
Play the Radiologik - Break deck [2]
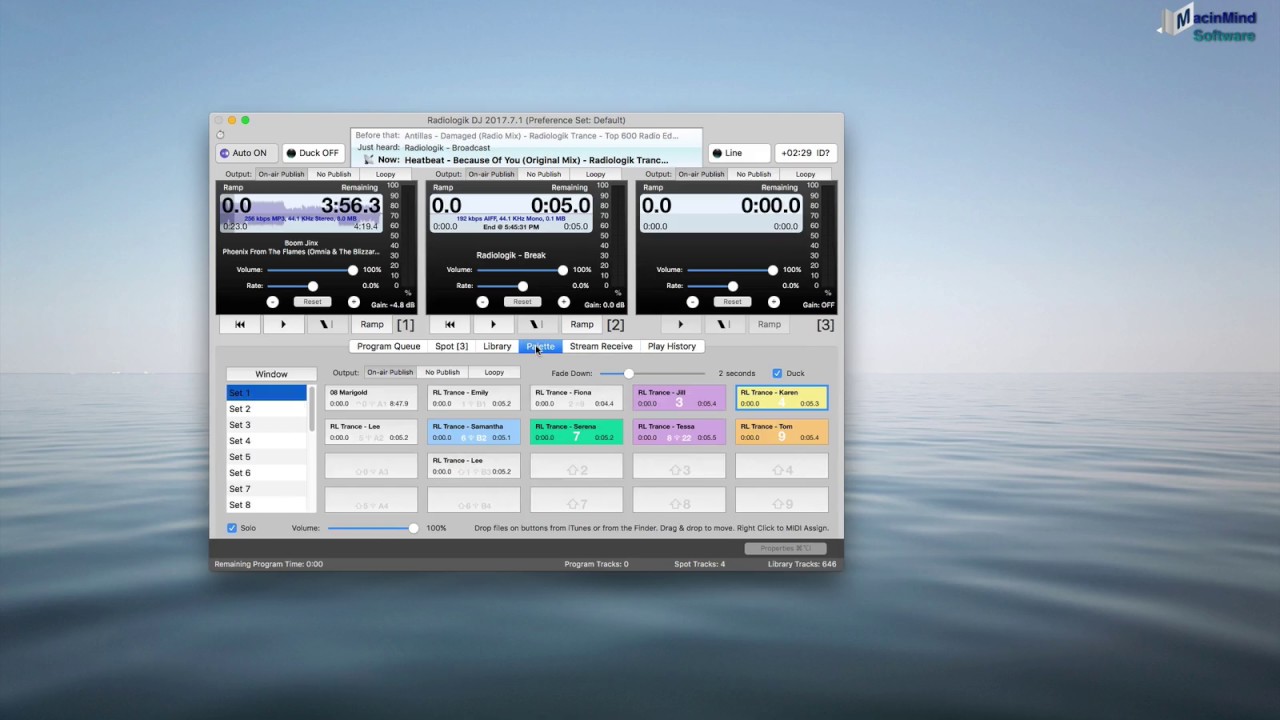pyautogui.click(x=493, y=324)
